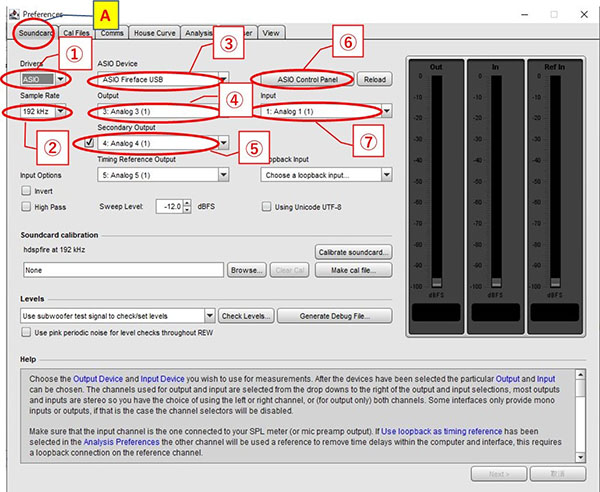Switch to the House Curve tab
The width and height of the screenshot is (600, 492).
155,33
